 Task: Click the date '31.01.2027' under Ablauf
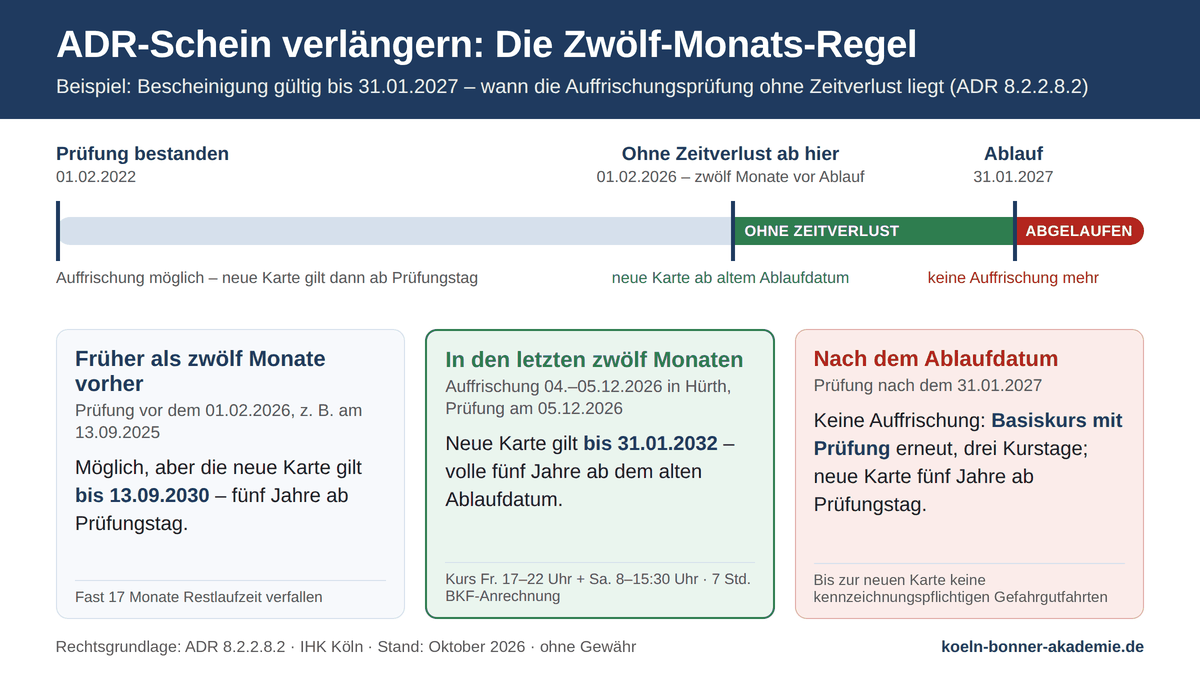[x=1013, y=176]
